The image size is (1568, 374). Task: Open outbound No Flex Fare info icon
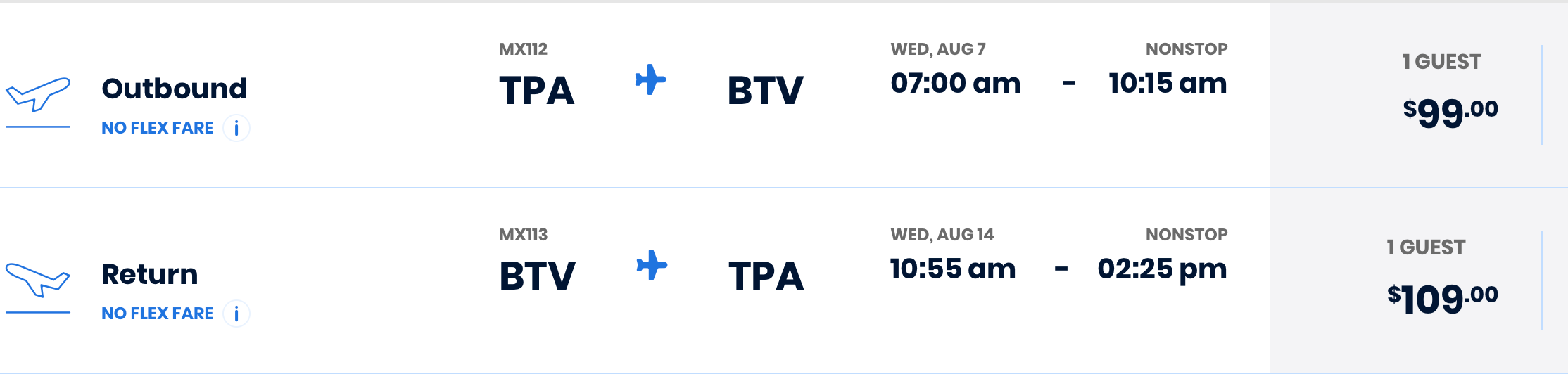point(236,128)
